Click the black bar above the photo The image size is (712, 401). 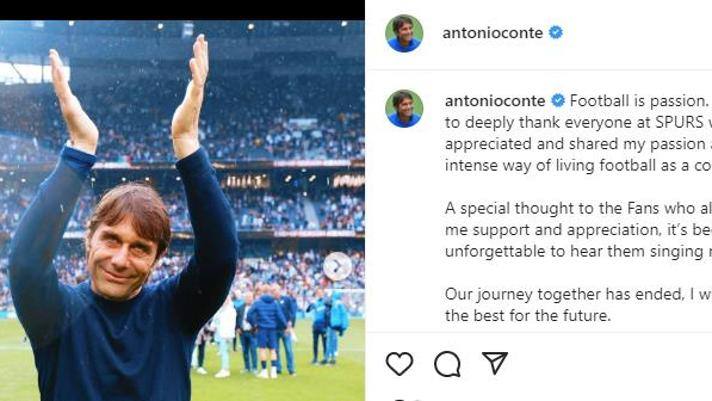(x=182, y=10)
